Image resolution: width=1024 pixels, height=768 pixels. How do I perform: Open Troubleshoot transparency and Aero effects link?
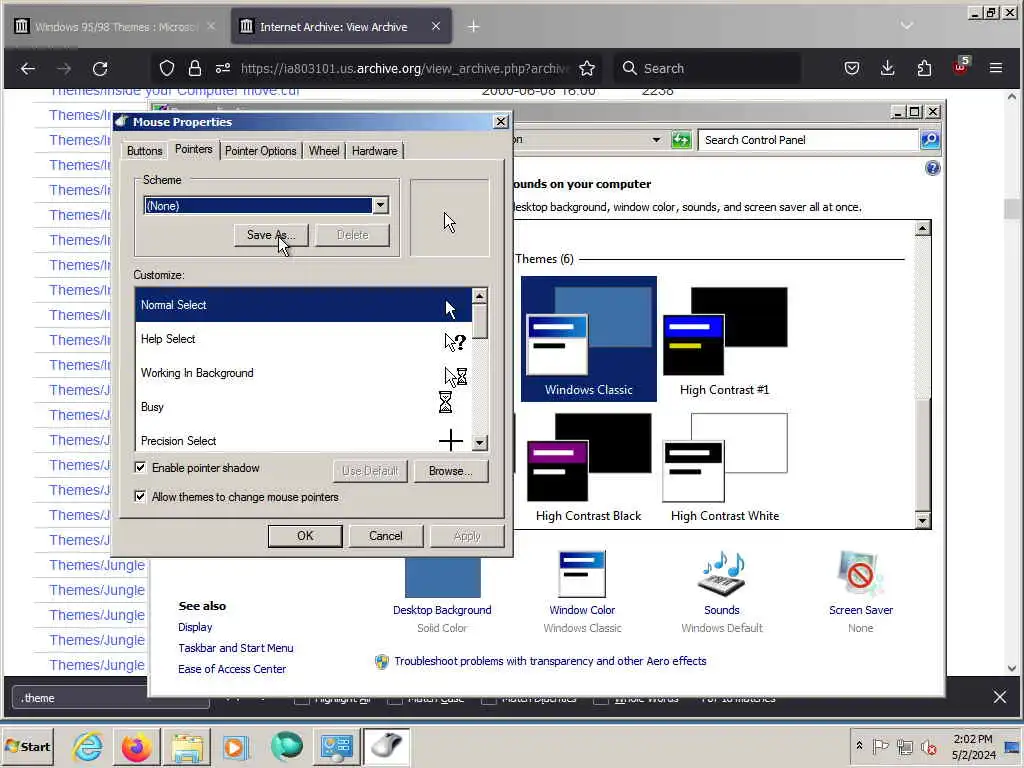click(550, 661)
